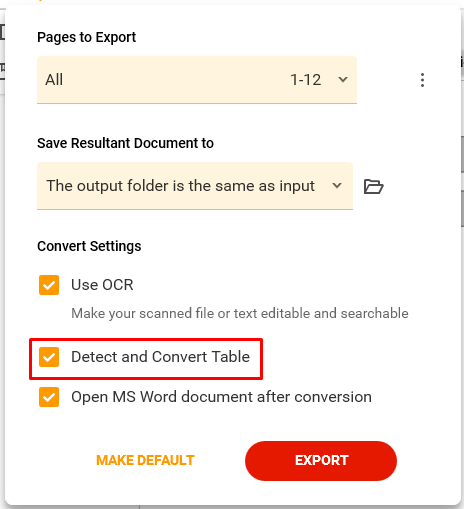Open the three-dot more options menu
Viewport: 464px width, 509px height.
[x=422, y=80]
